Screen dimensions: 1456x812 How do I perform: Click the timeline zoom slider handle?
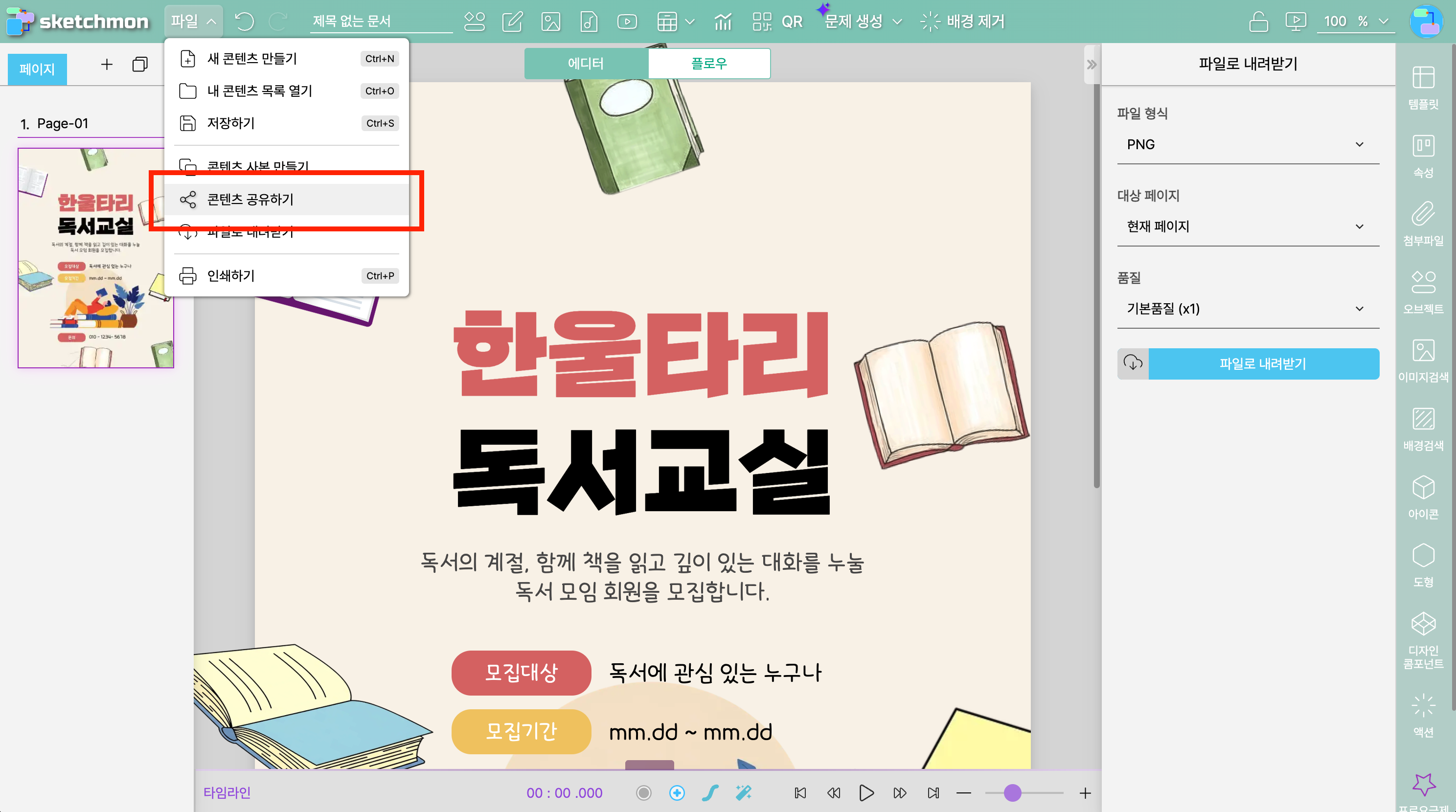click(x=1012, y=793)
